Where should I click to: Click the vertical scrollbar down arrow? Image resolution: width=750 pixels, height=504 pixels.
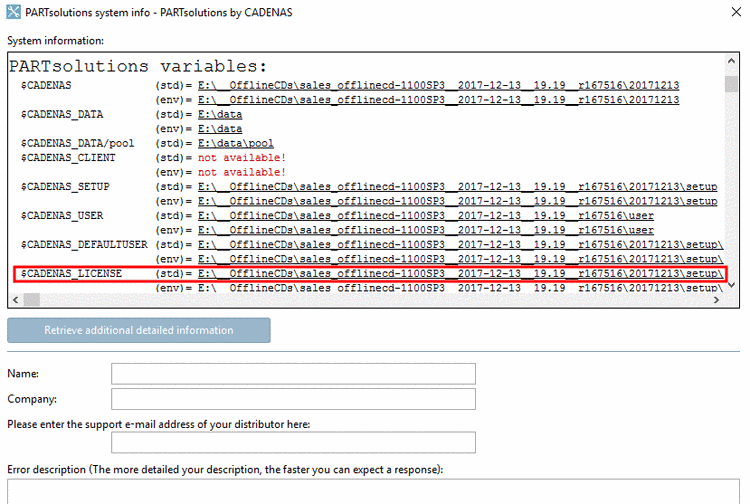(x=731, y=285)
